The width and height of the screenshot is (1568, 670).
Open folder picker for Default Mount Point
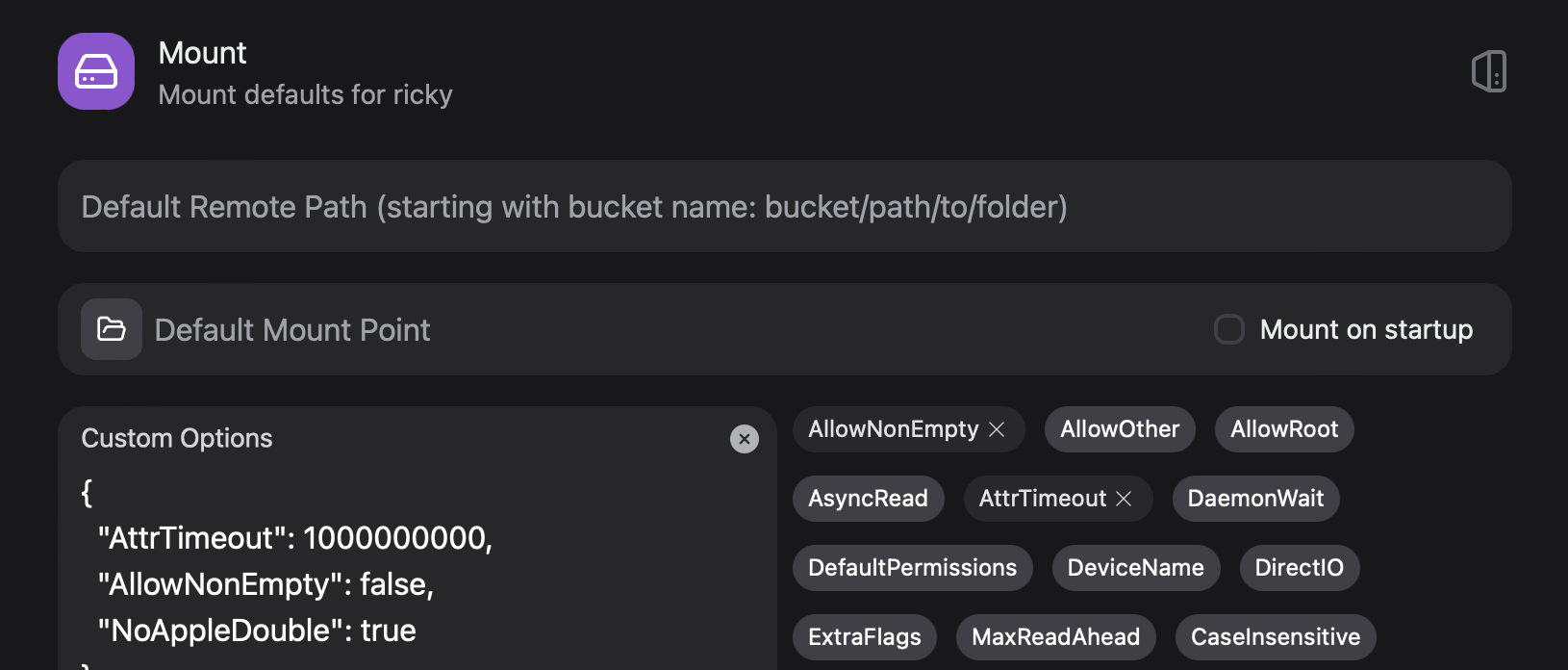point(112,329)
